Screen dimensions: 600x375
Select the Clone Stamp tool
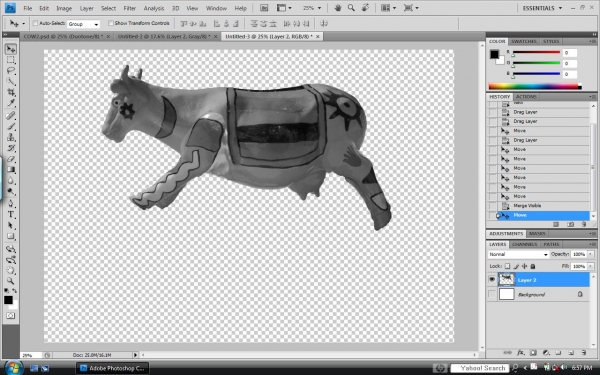click(x=11, y=137)
